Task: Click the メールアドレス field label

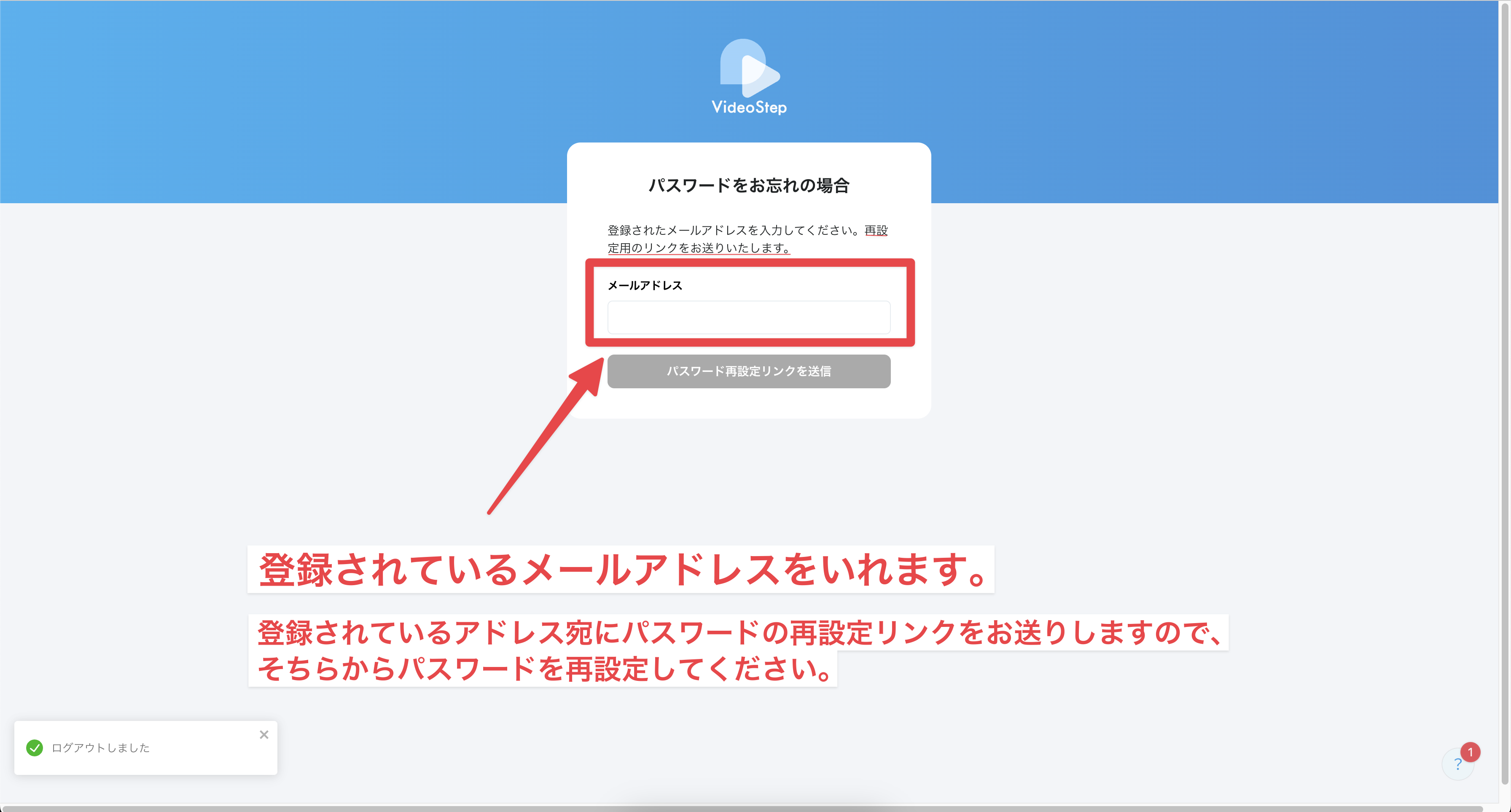Action: point(645,286)
